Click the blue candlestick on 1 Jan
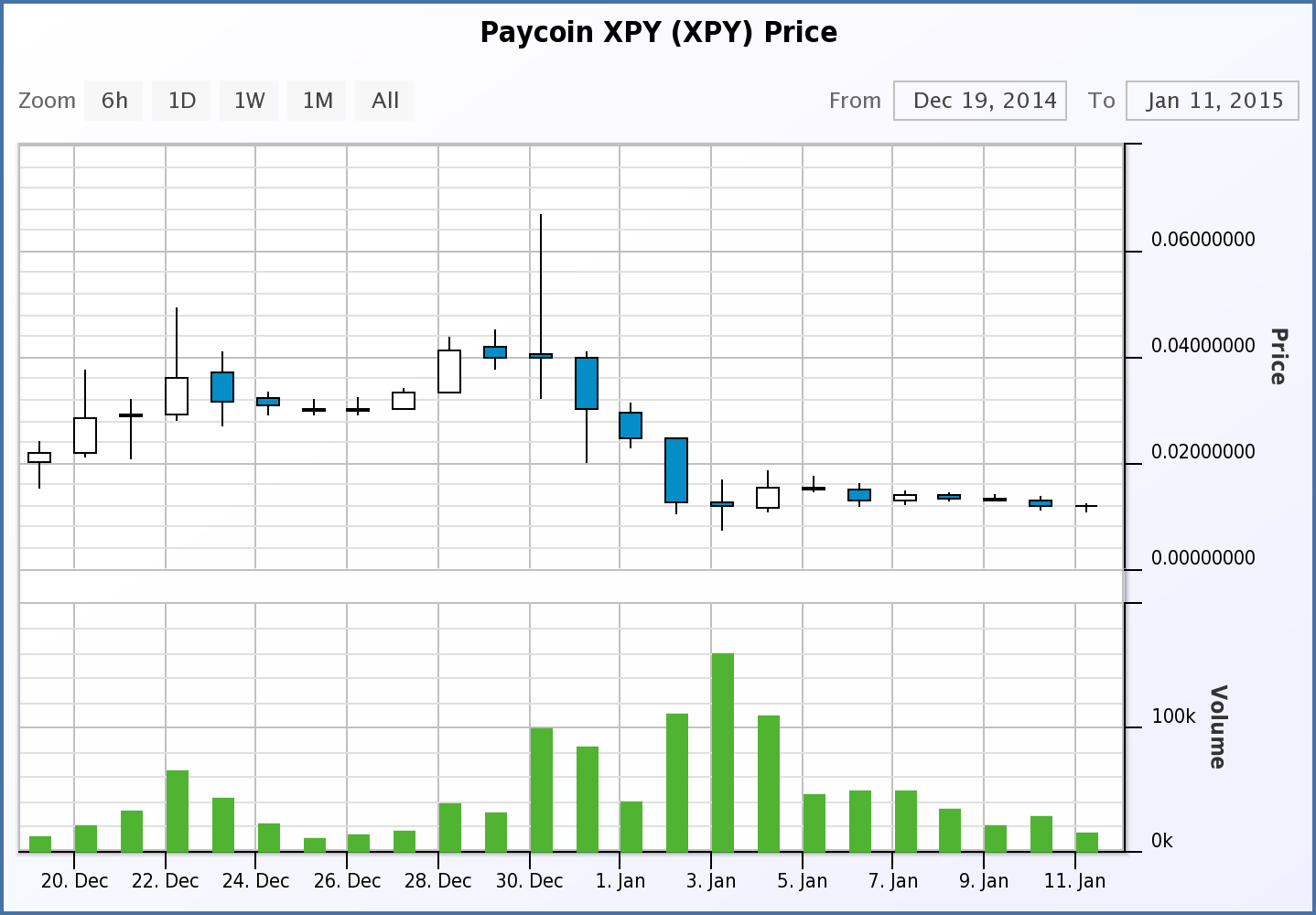1316x915 pixels. (x=631, y=425)
